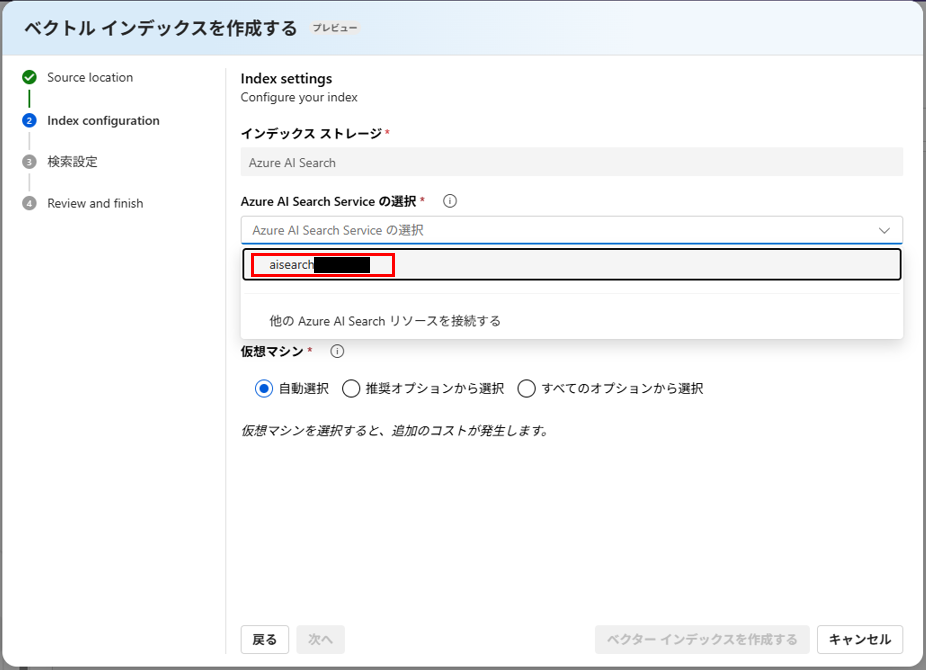Click the green checkmark for Source location step

tap(30, 77)
